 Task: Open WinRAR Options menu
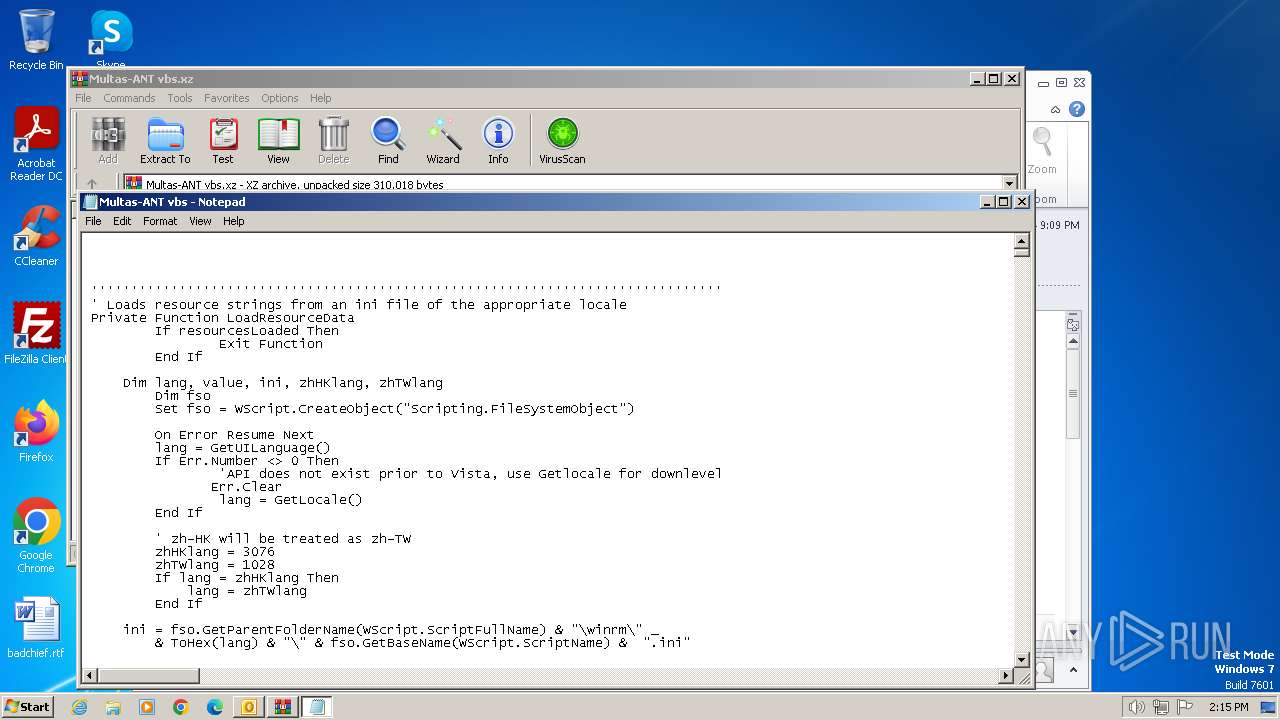point(280,98)
